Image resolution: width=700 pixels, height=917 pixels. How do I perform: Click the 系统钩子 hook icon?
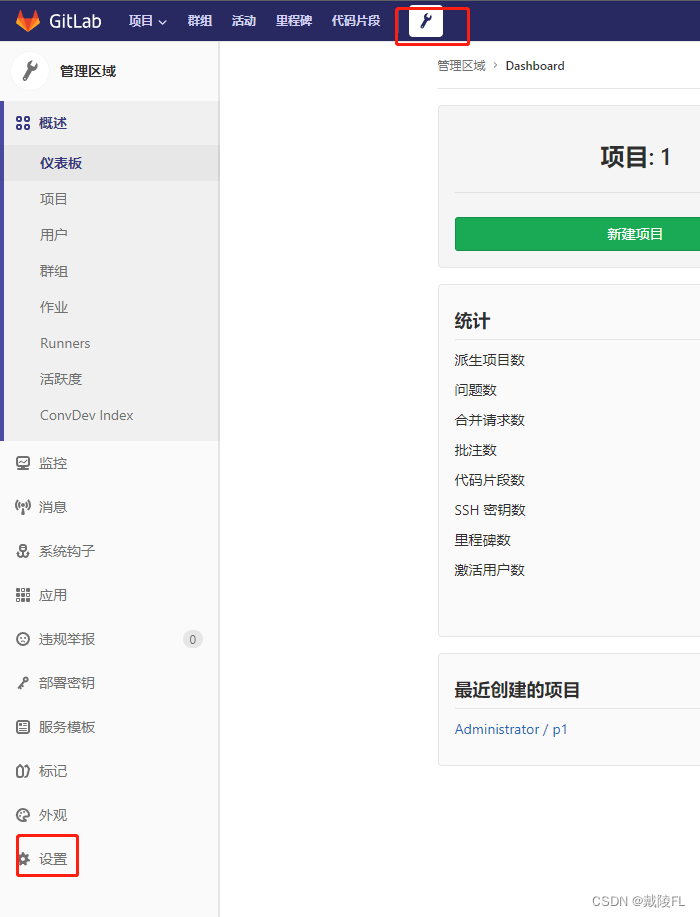click(x=23, y=551)
